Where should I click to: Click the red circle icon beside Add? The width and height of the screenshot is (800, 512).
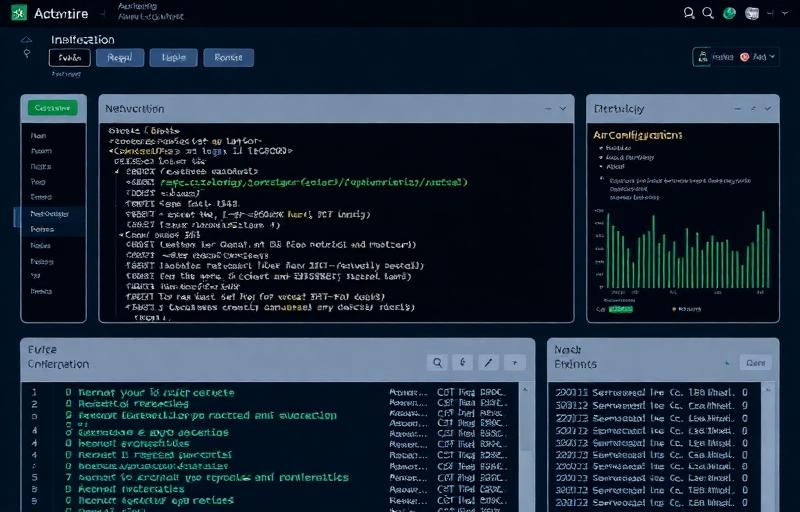tap(744, 57)
